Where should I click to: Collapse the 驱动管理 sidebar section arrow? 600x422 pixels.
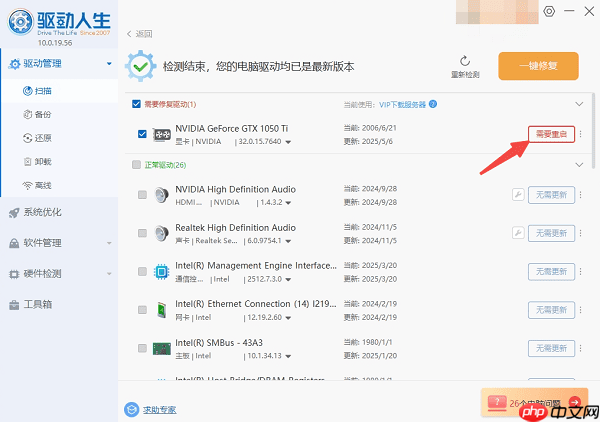(109, 64)
